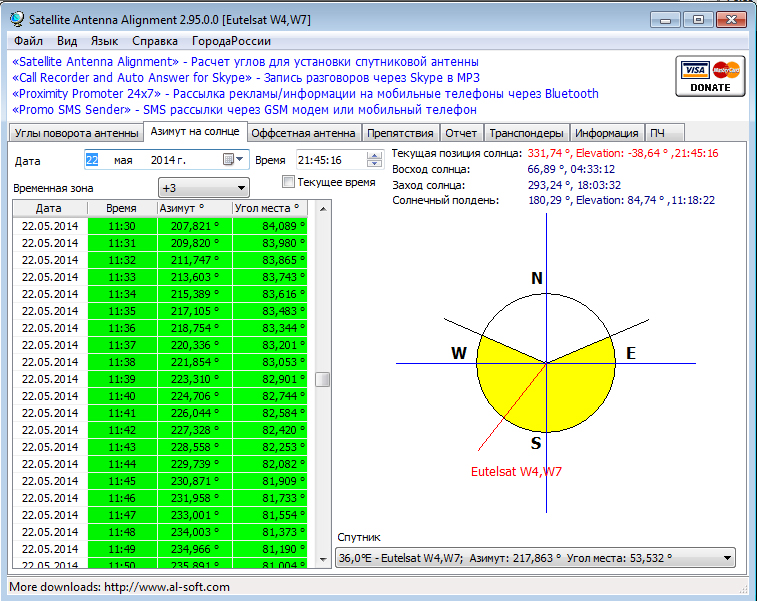Open the Отчет tab
The height and width of the screenshot is (601, 757).
point(461,133)
